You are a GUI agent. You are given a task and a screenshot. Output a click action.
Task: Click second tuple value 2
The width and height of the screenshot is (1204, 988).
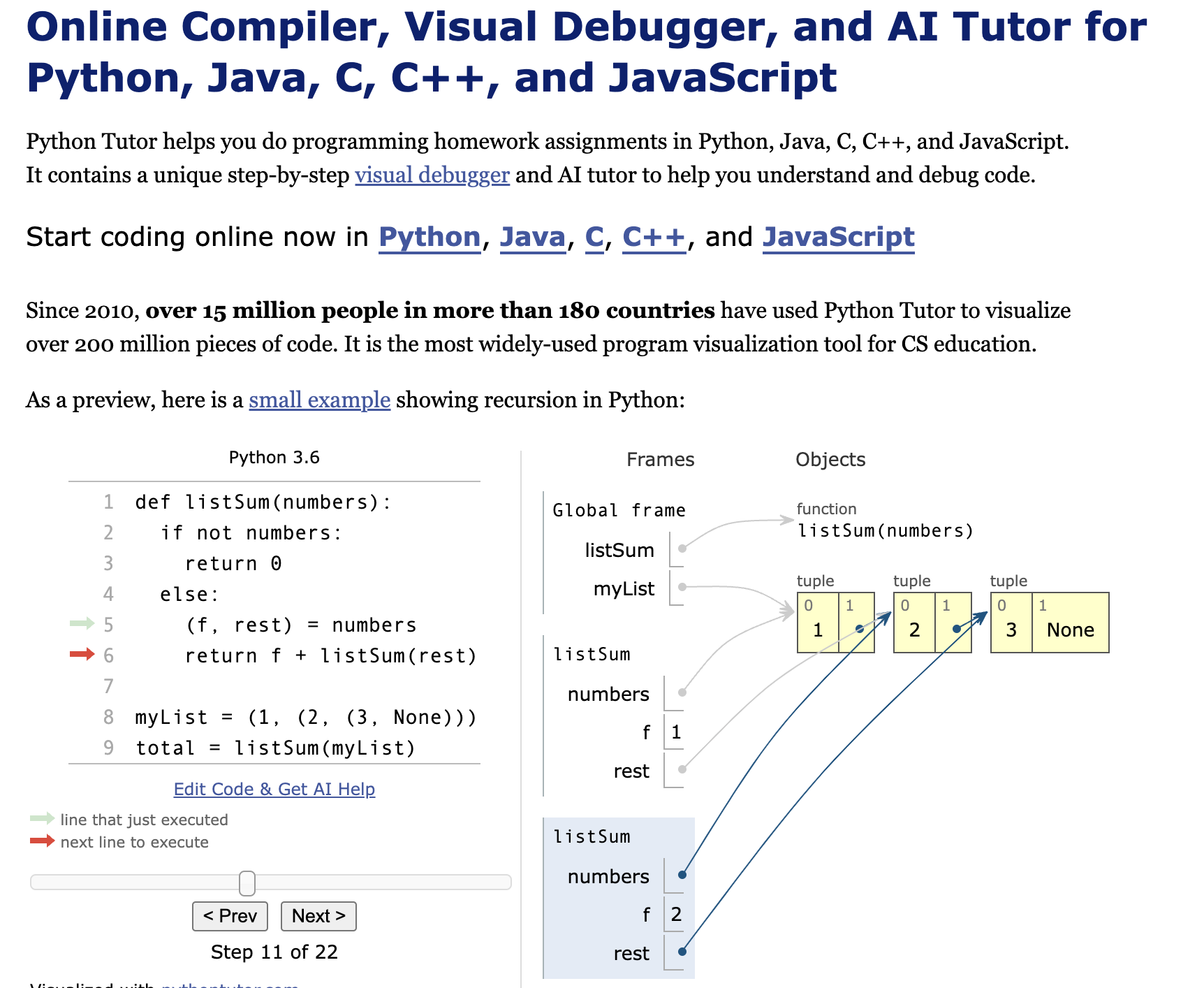pyautogui.click(x=914, y=630)
